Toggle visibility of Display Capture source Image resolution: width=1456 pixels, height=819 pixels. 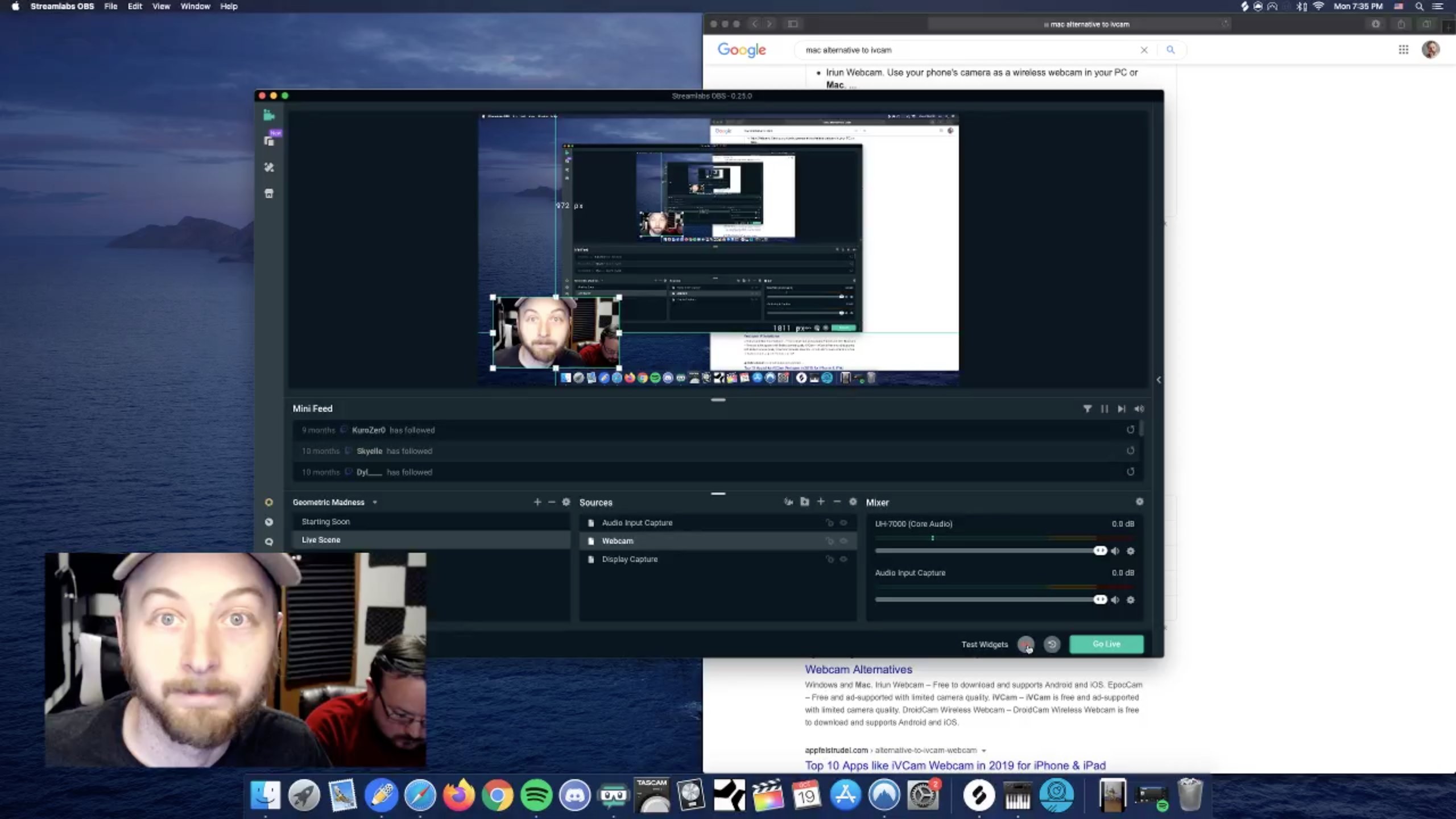click(x=843, y=559)
